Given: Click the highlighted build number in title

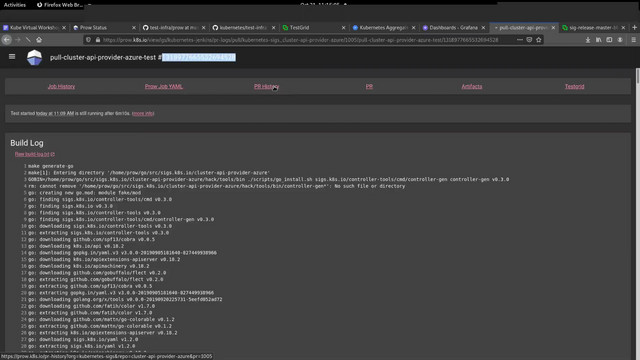Looking at the screenshot, I should pos(199,58).
